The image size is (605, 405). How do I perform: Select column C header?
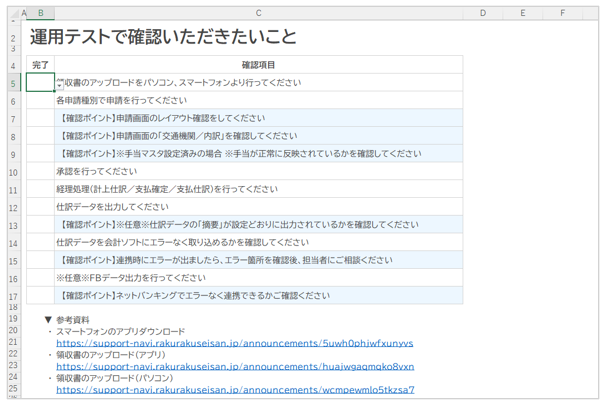[258, 14]
